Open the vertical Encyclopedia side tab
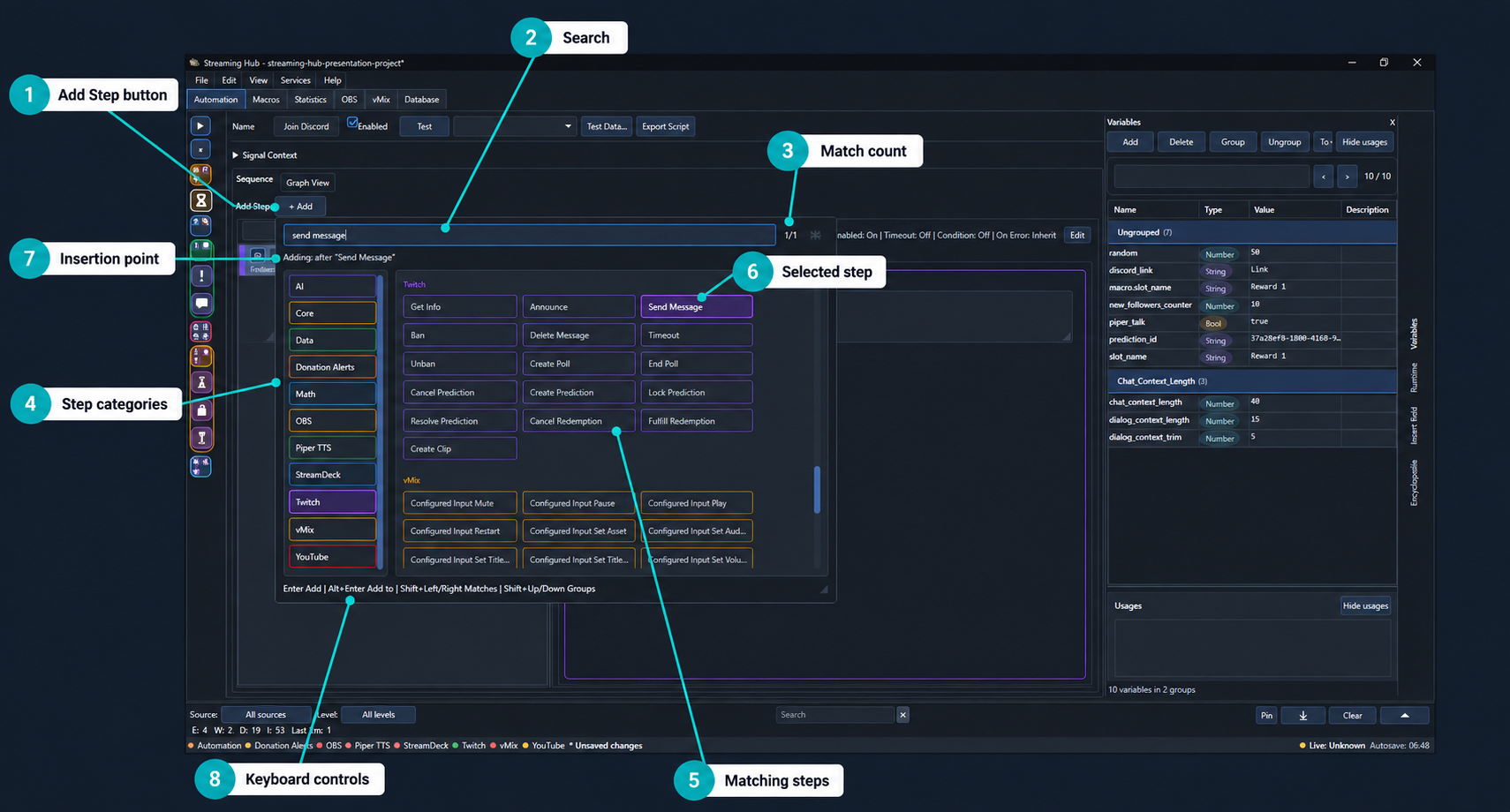This screenshot has height=812, width=1510. pos(1414,482)
